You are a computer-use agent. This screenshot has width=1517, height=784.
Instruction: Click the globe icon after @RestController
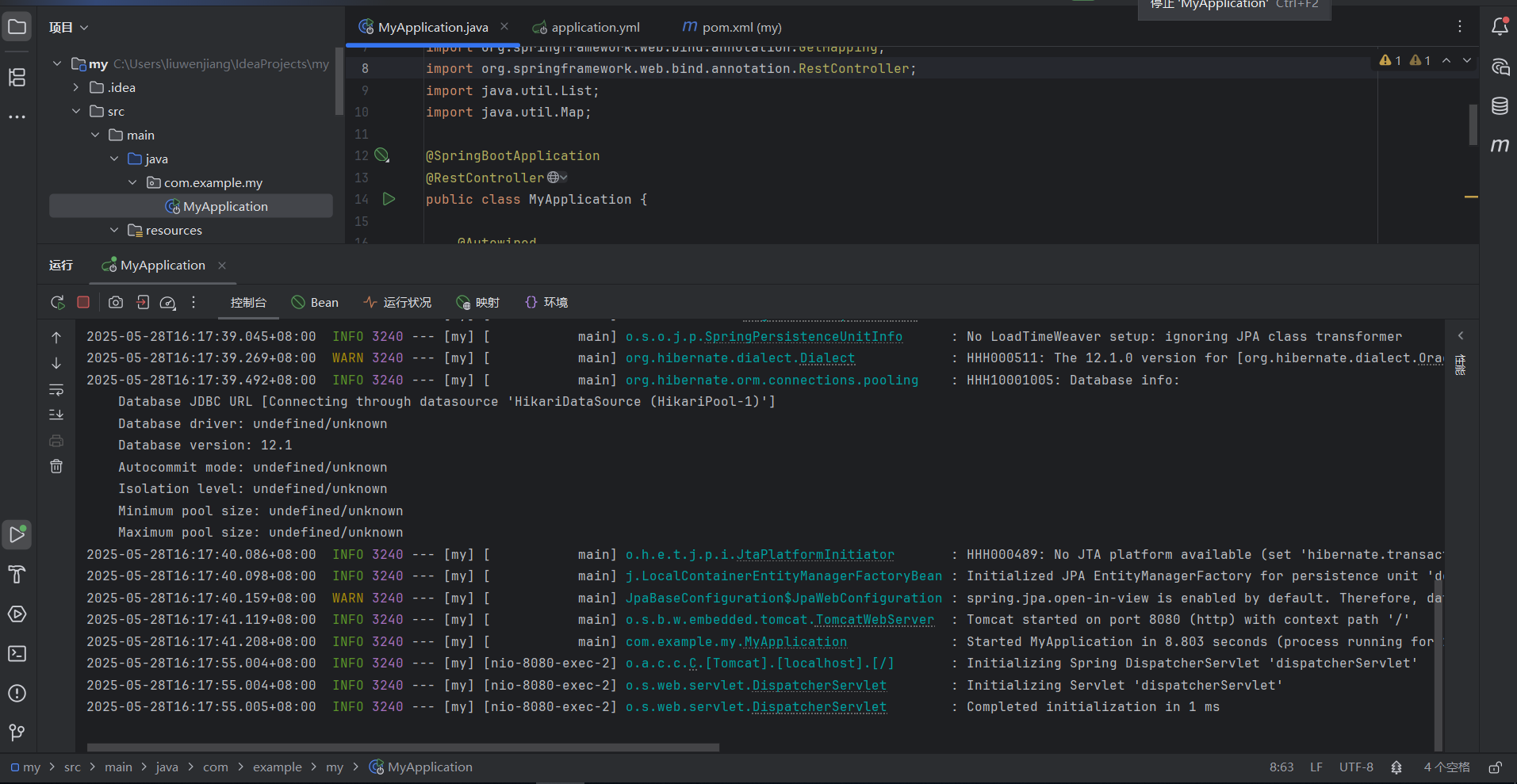click(x=554, y=178)
